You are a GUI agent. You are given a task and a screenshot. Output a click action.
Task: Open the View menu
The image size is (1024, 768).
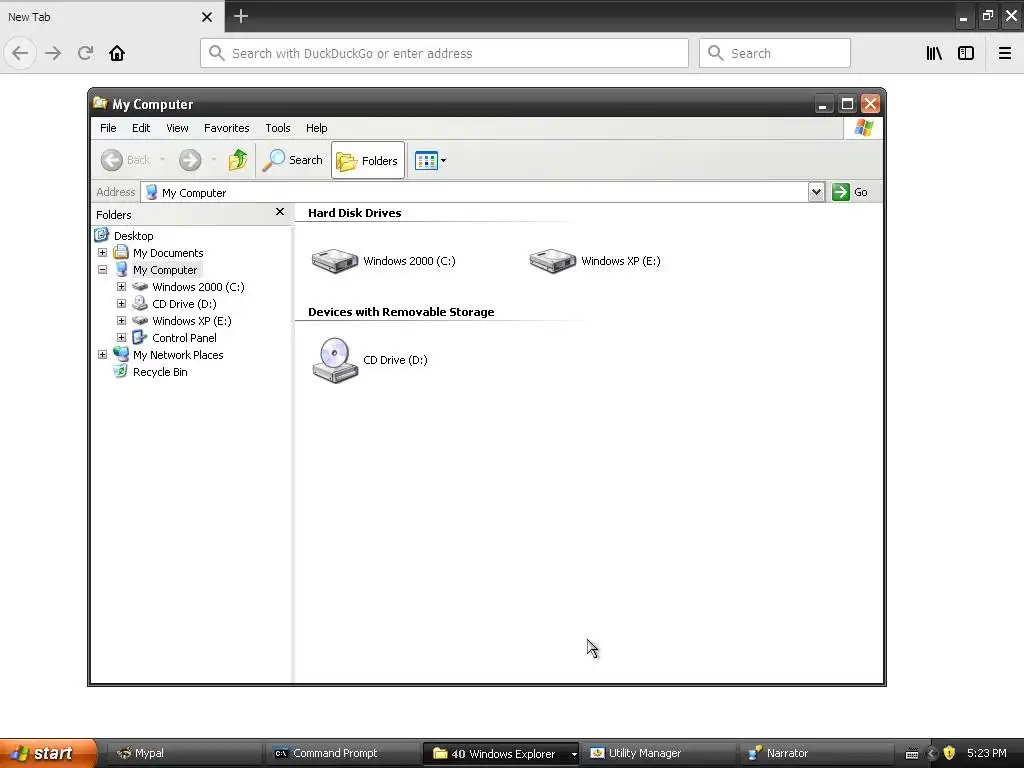[177, 128]
